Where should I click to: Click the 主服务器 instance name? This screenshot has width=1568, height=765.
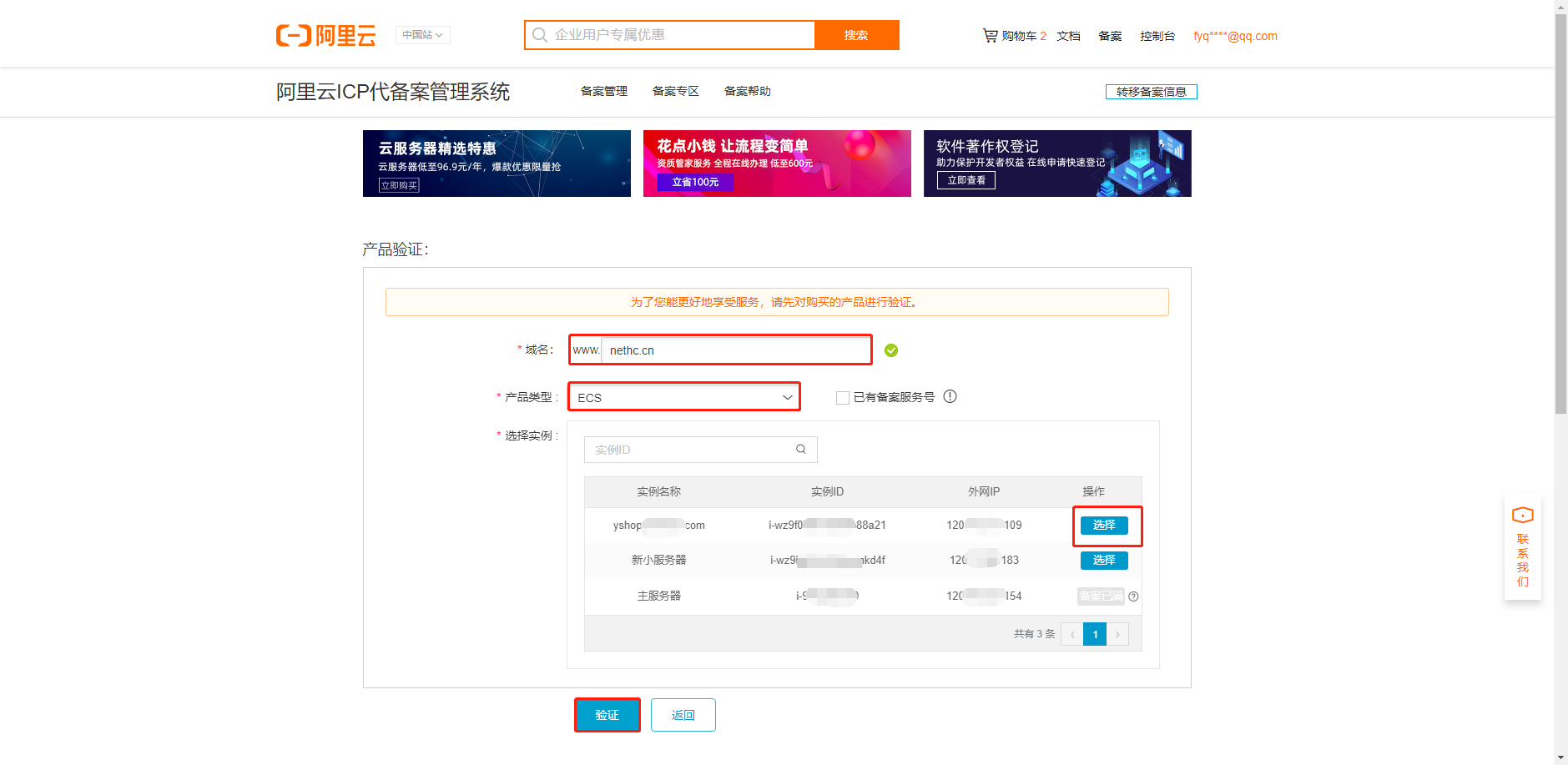659,596
